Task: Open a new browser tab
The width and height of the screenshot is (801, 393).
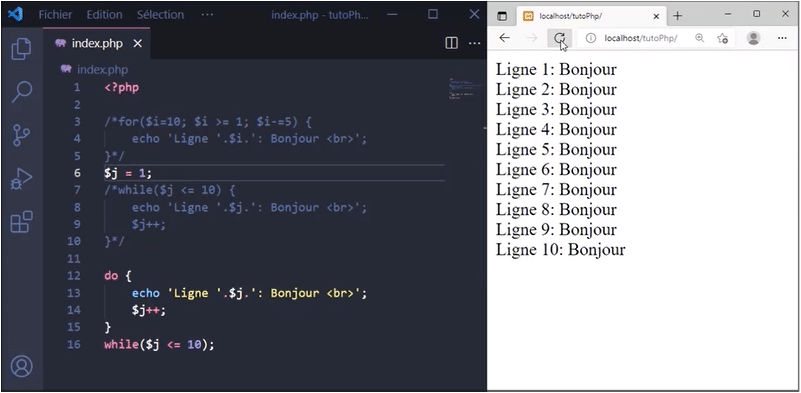Action: (677, 16)
